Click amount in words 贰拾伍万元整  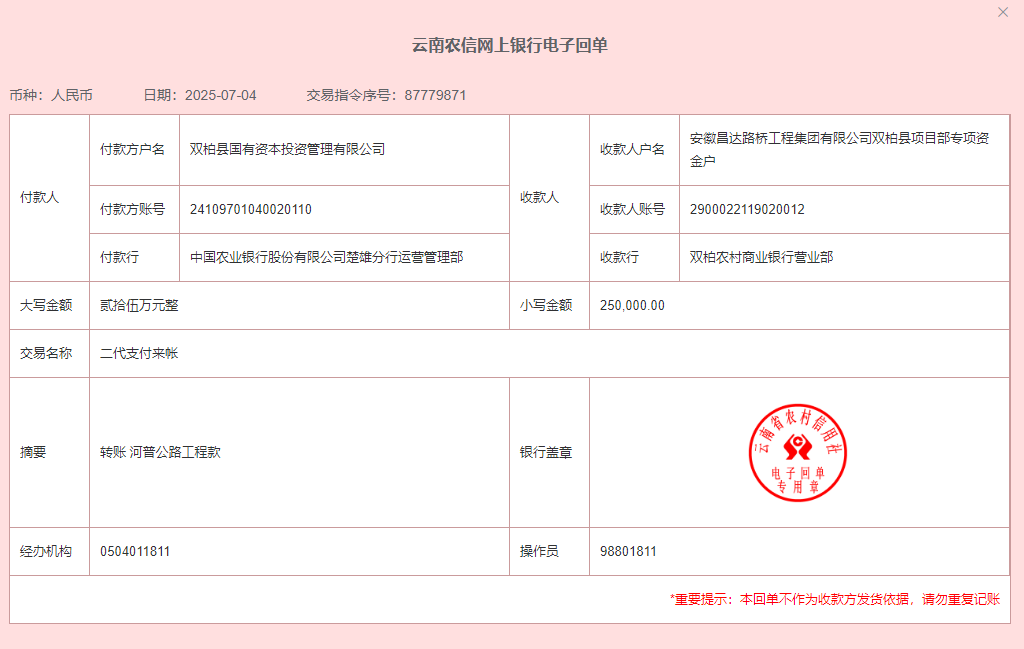coord(139,305)
